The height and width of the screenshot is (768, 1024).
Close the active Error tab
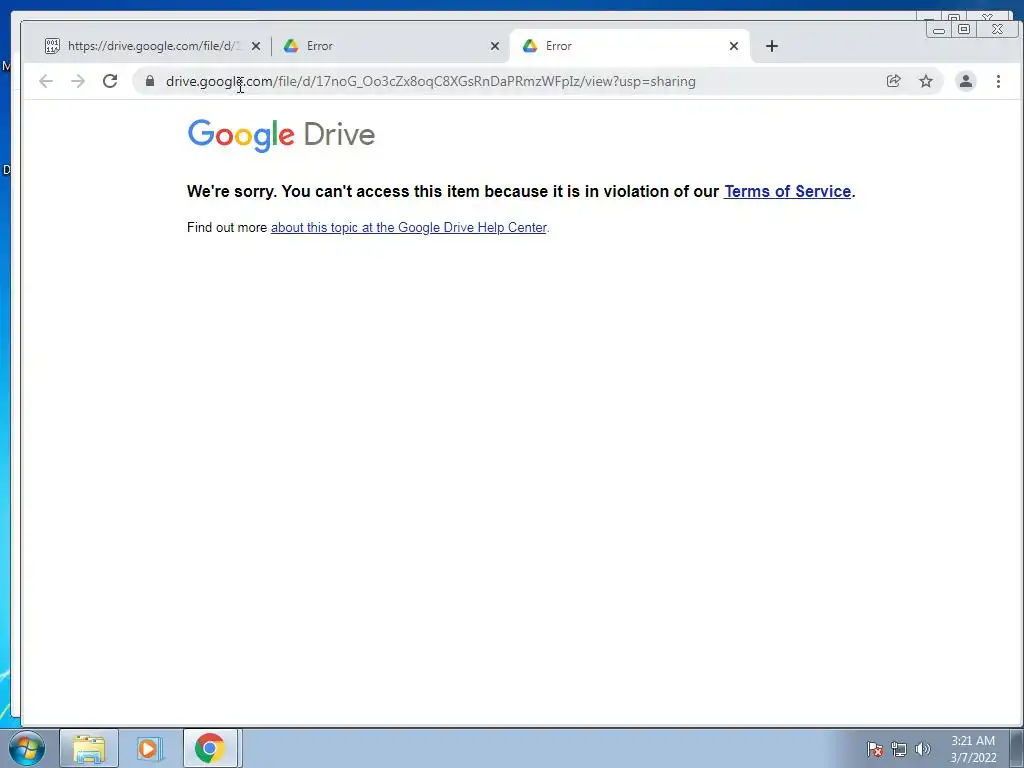coord(734,46)
